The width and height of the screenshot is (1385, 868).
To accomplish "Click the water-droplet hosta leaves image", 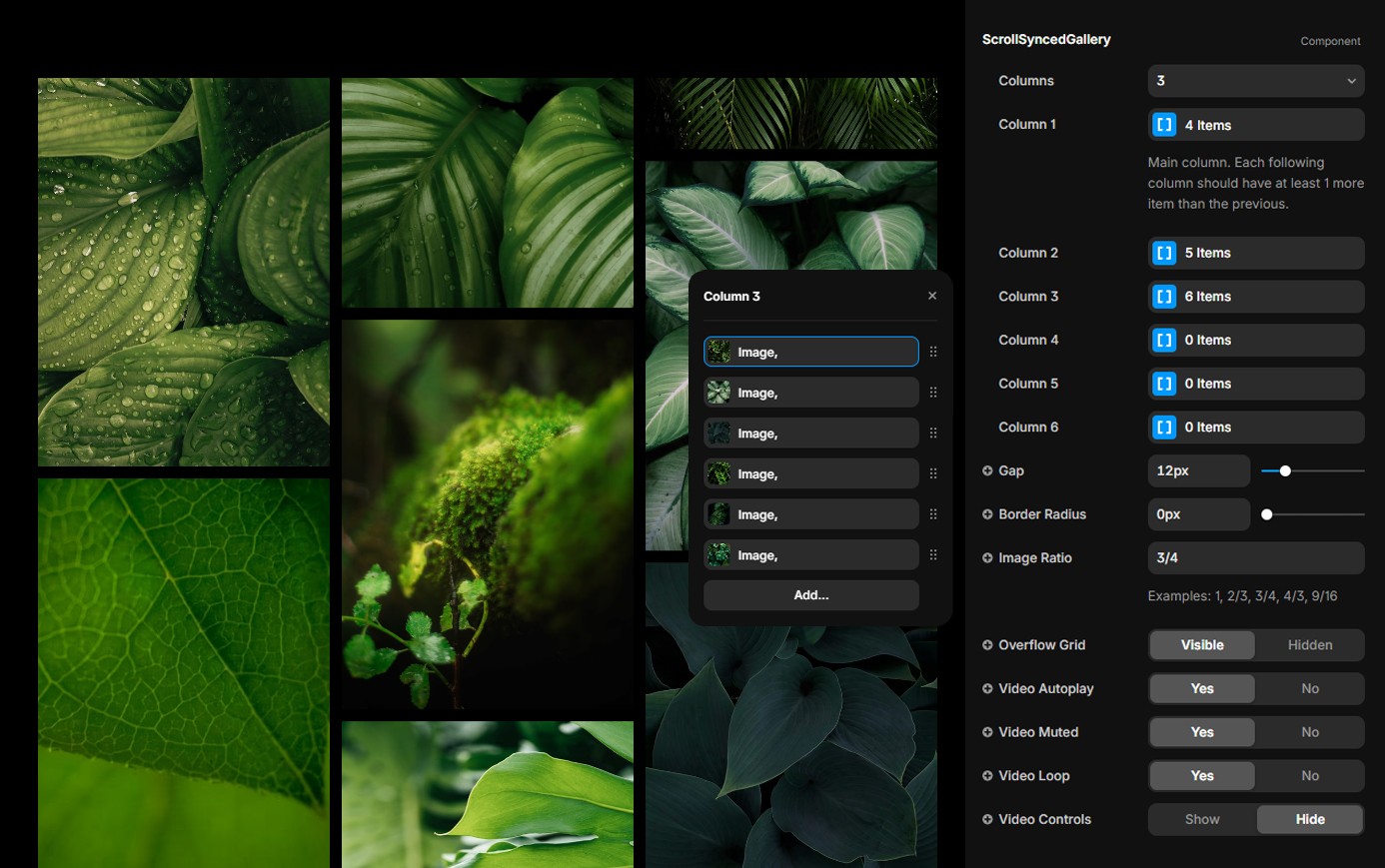I will tap(184, 272).
